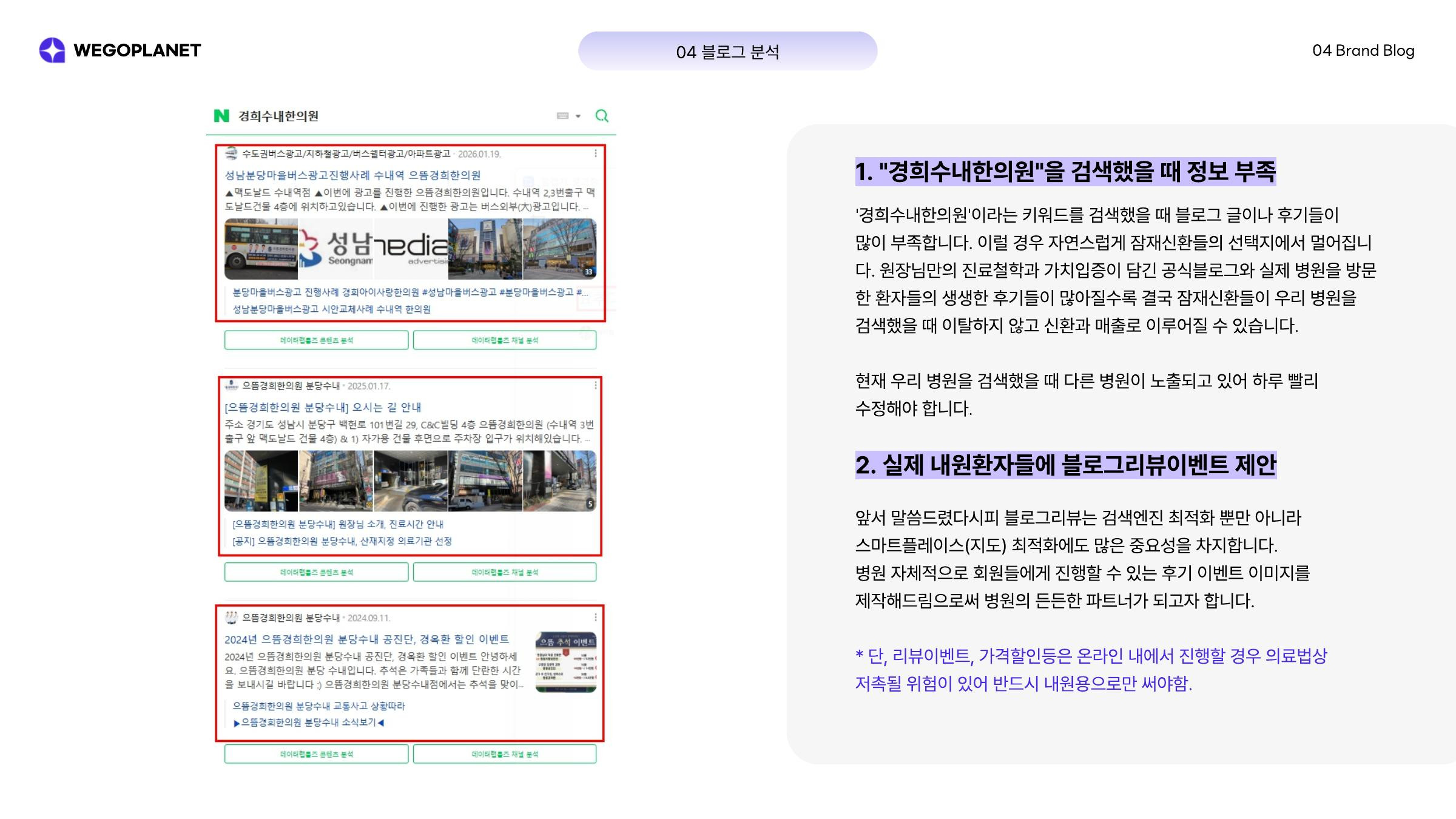Screen dimensions: 1456x819
Task: Click the avatar of the 수도권버스광고 blog
Action: (231, 153)
